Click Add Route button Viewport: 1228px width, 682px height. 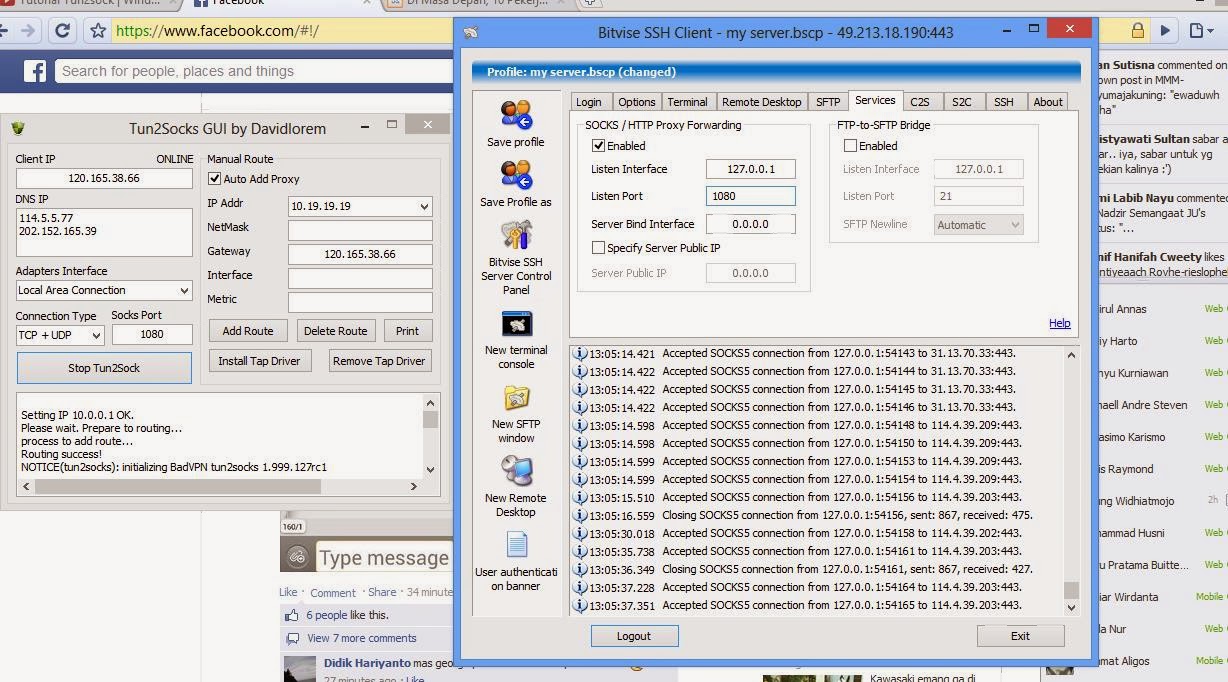click(248, 331)
